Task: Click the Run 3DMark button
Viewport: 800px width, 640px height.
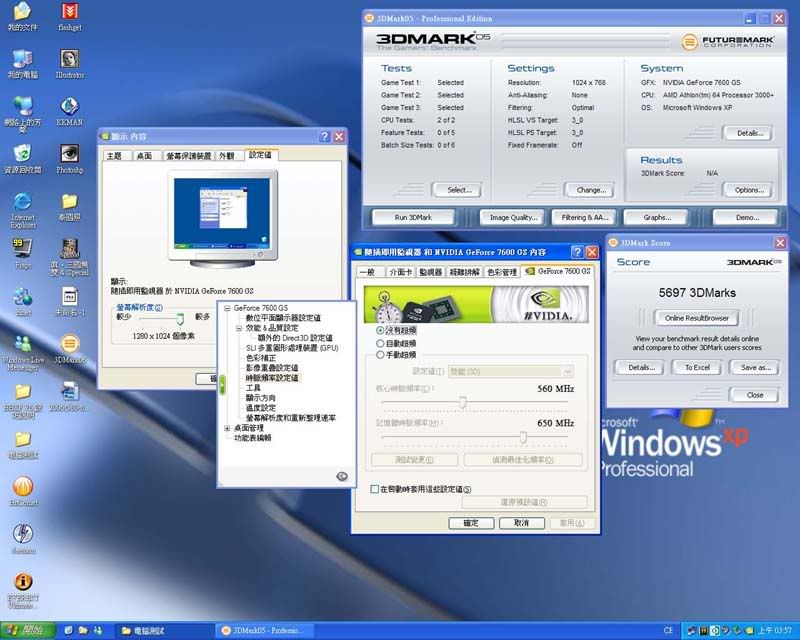Action: pyautogui.click(x=413, y=217)
